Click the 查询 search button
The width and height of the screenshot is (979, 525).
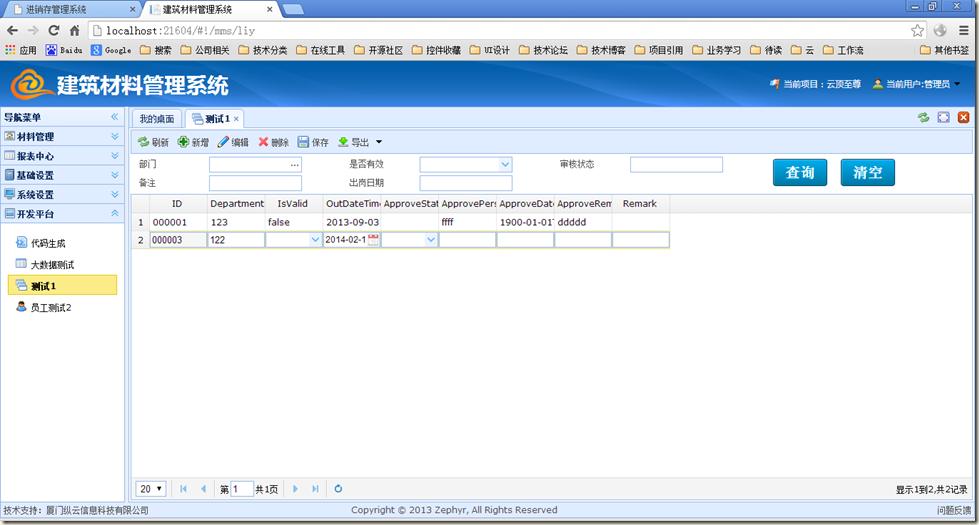point(800,172)
